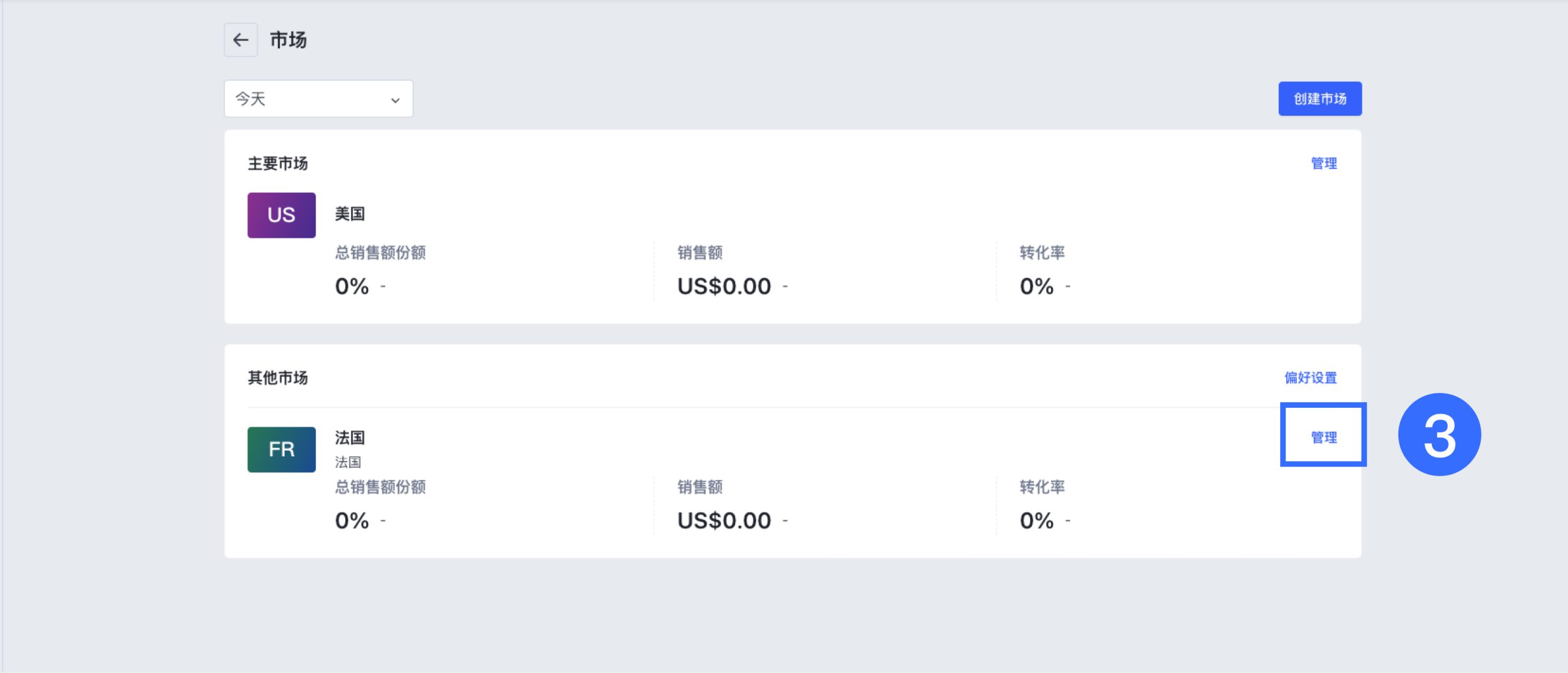Select the 美国 market name
This screenshot has width=1568, height=673.
350,214
